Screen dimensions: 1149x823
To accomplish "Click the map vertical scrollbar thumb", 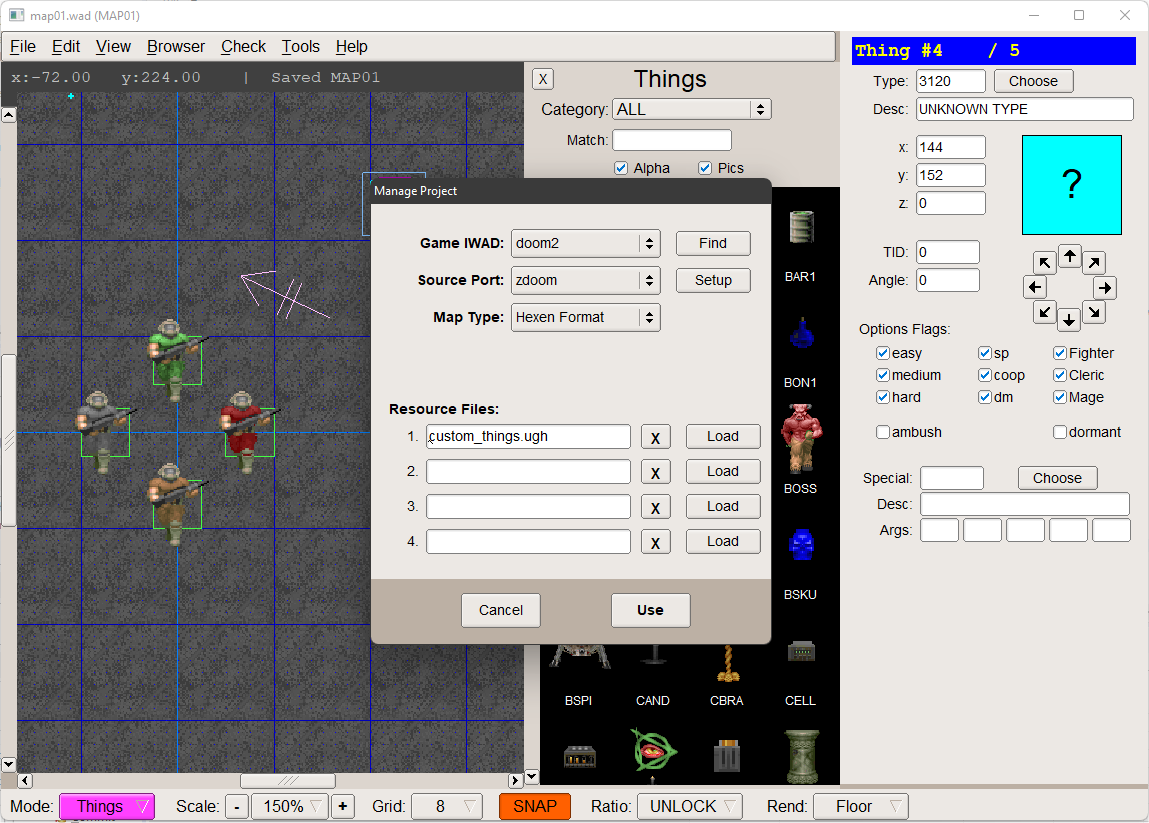I will [x=8, y=440].
